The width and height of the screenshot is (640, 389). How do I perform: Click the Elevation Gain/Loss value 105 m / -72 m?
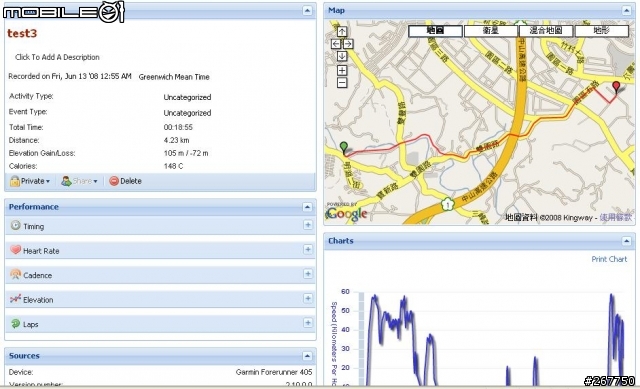[x=186, y=153]
